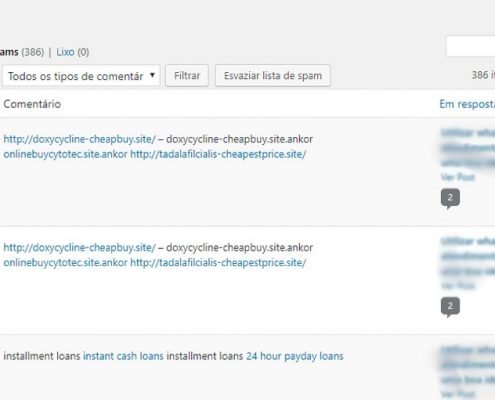Image resolution: width=495 pixels, height=400 pixels.
Task: Open second comment's doxycycline-cheapbuy.site link
Action: click(79, 247)
